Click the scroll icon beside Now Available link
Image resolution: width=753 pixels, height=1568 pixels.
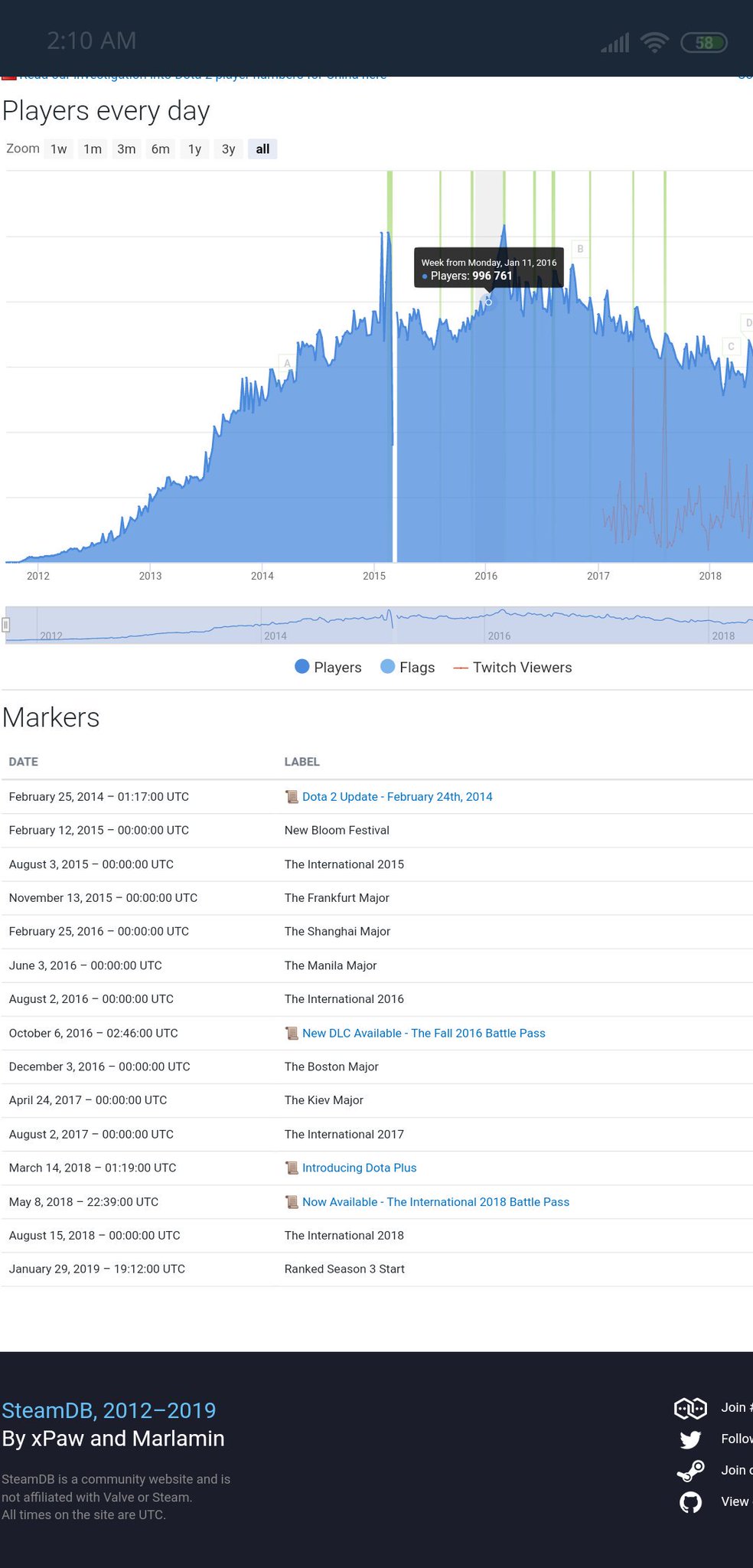point(292,1201)
